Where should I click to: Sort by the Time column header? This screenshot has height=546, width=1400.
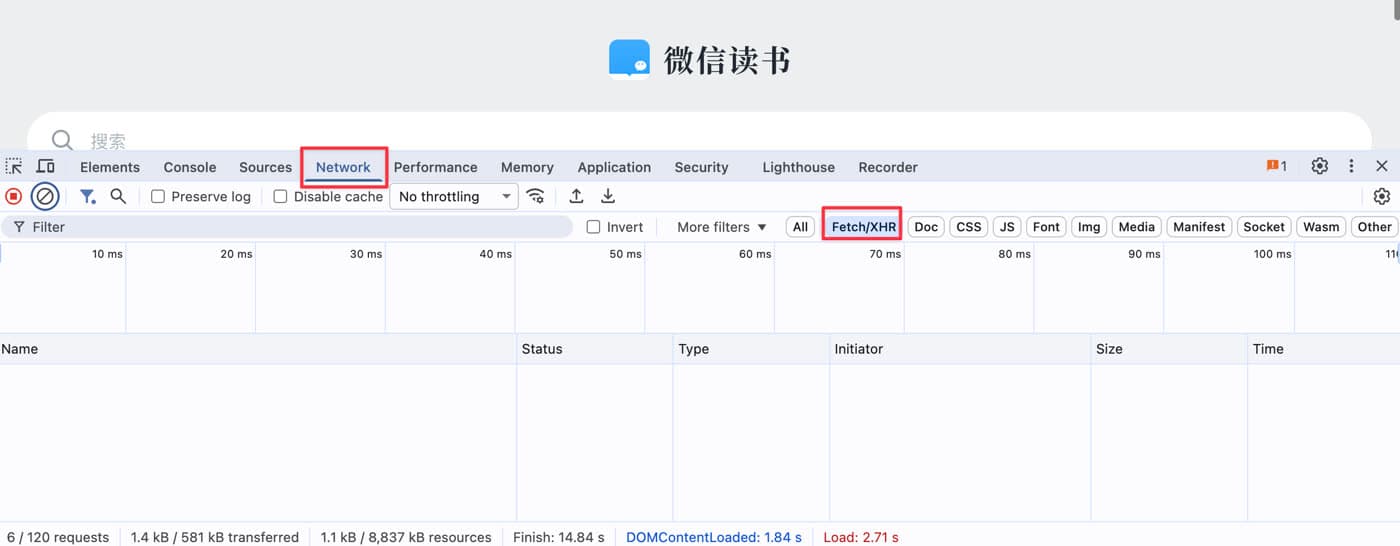[x=1324, y=349]
